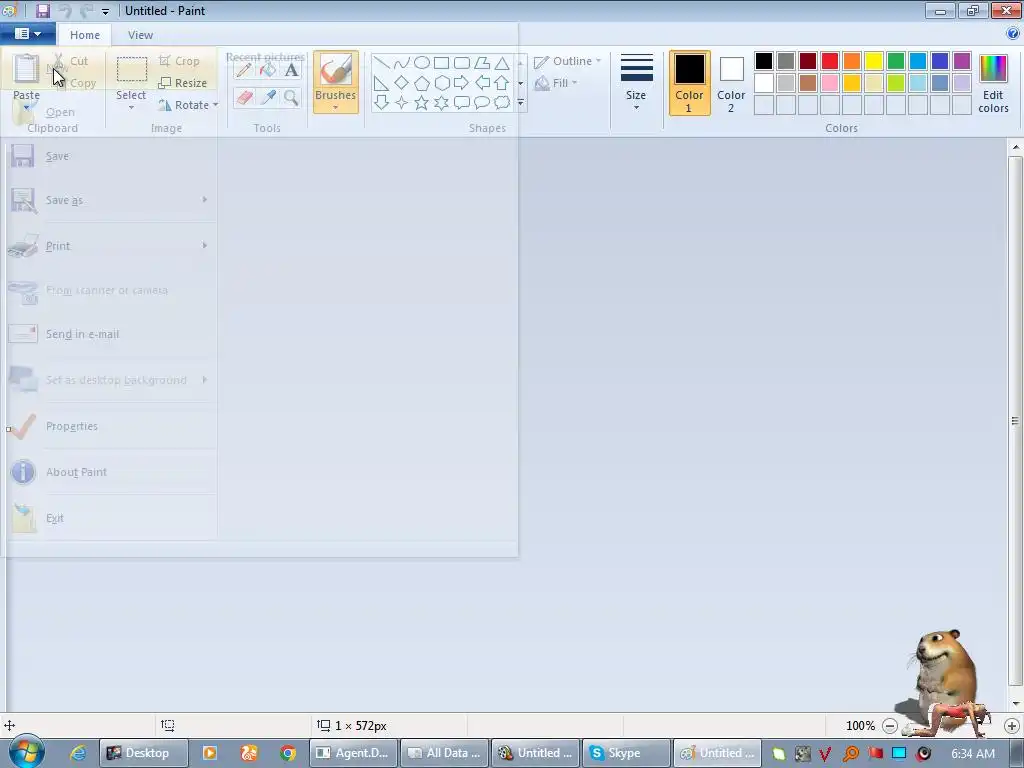Choose Exit from the file menu
This screenshot has width=1024, height=768.
112,518
